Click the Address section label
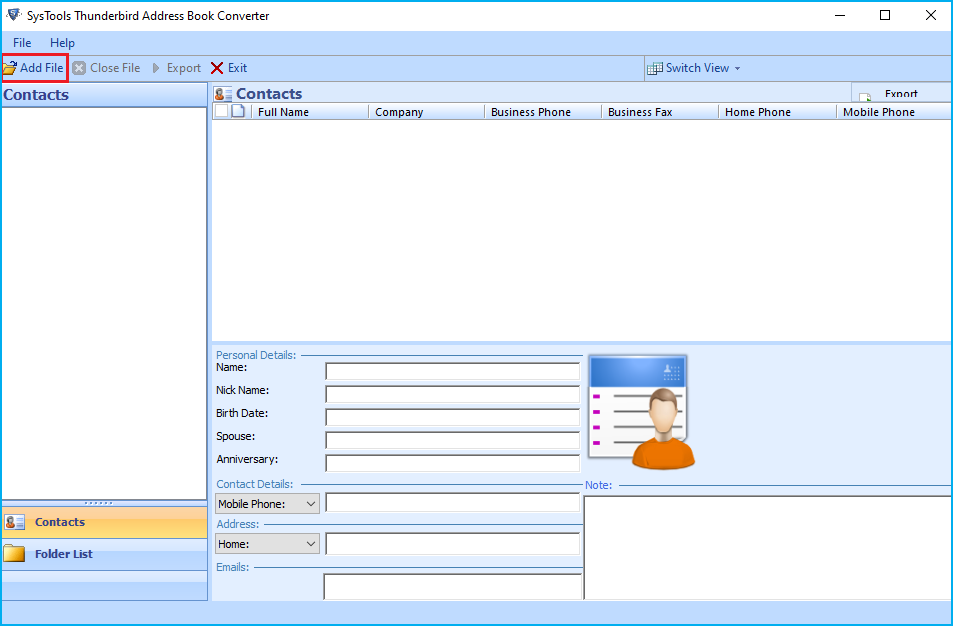 click(x=238, y=524)
